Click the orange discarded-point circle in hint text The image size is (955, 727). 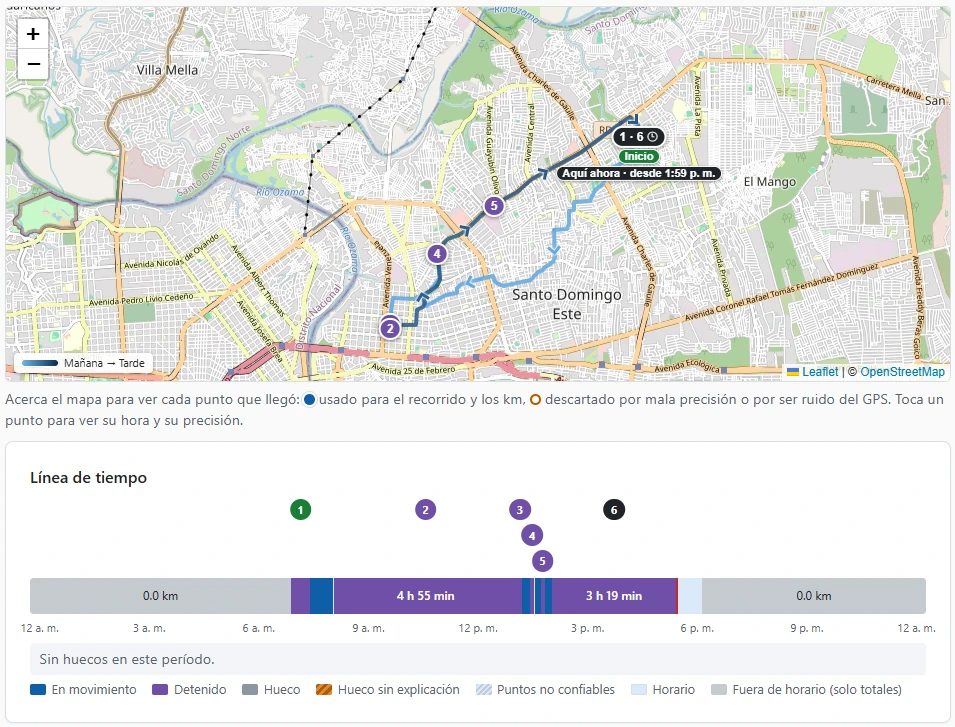[x=535, y=400]
